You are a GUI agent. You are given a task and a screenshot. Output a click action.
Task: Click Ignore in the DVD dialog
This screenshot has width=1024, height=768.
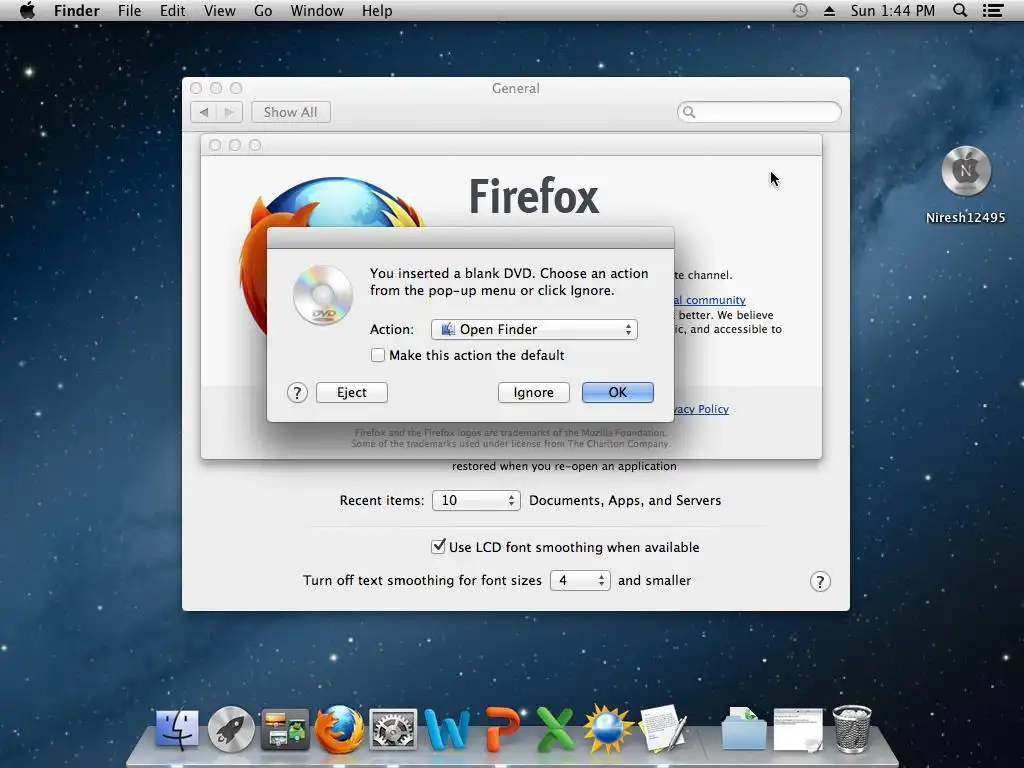point(534,392)
